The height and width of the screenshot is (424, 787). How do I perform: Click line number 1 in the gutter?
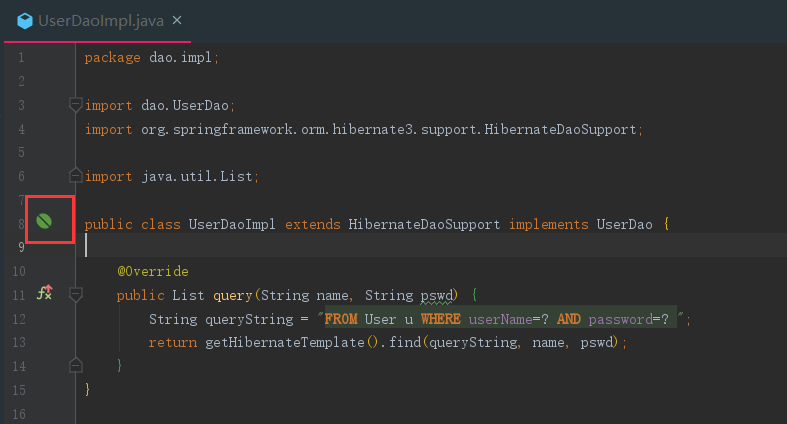click(x=21, y=58)
